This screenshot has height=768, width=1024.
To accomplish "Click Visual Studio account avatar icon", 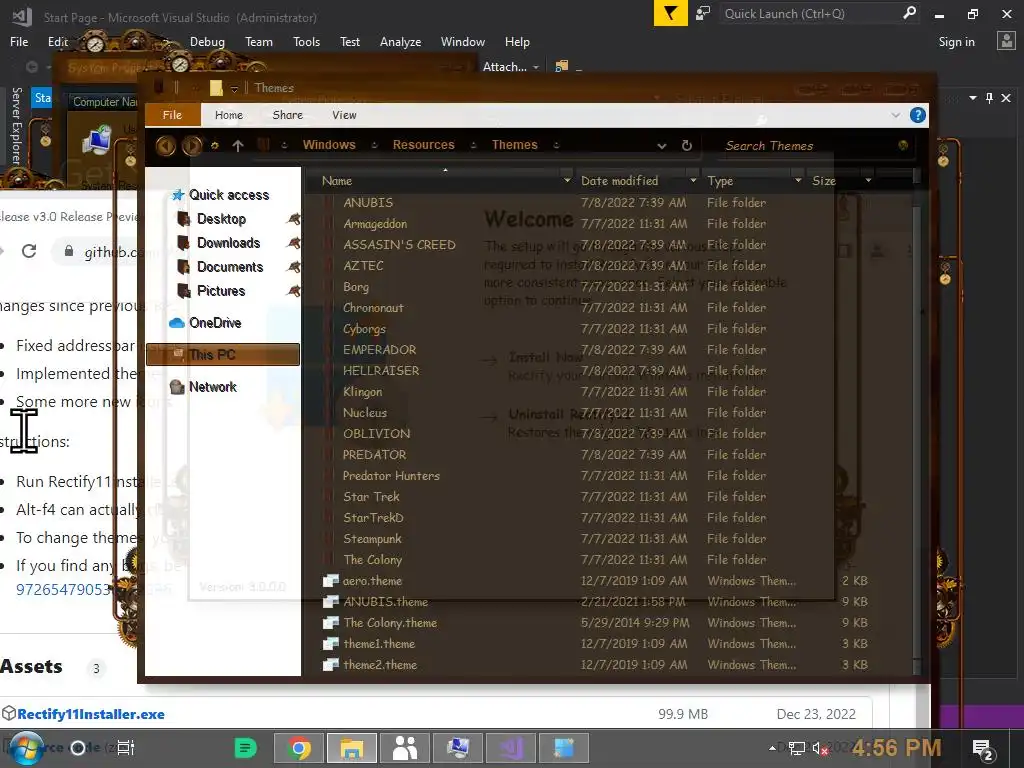I will click(1006, 41).
